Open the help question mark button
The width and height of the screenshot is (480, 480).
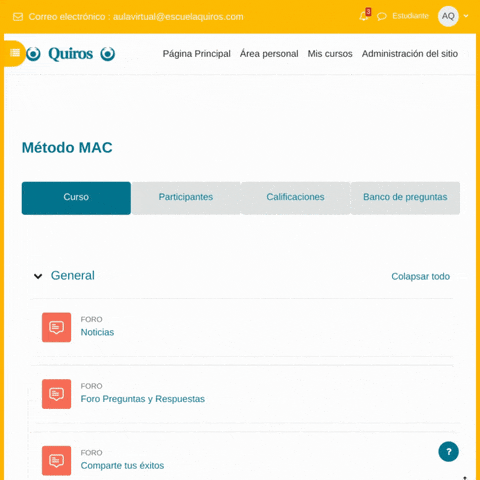(x=448, y=451)
